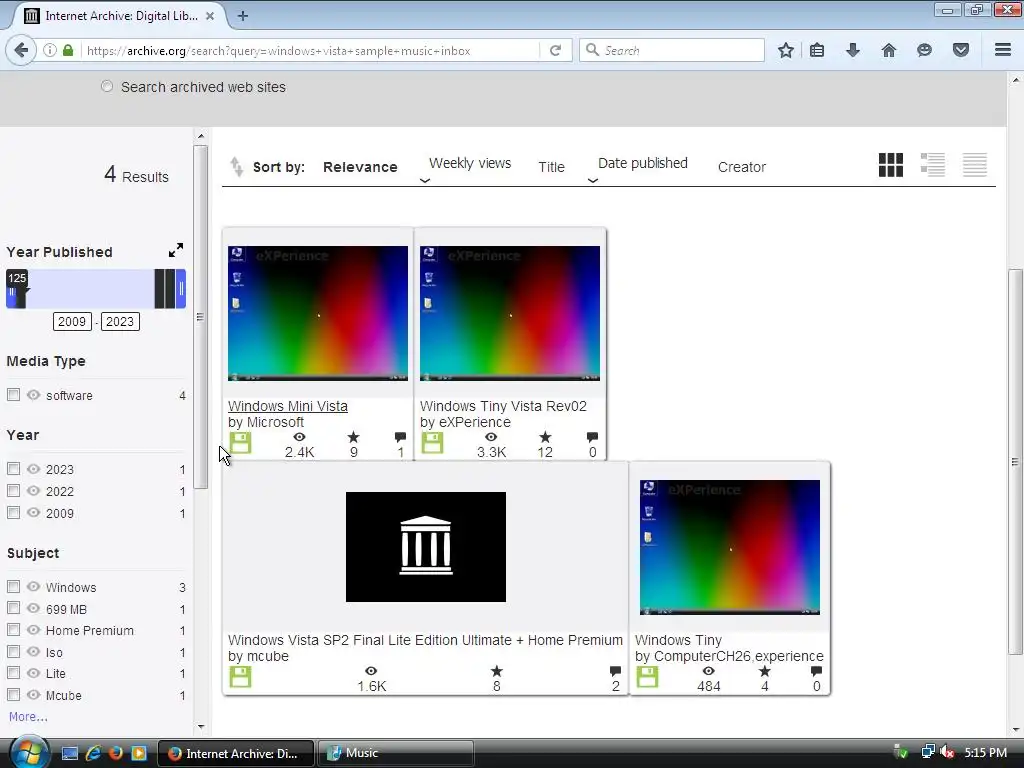Select Search archived web sites radio

107,86
